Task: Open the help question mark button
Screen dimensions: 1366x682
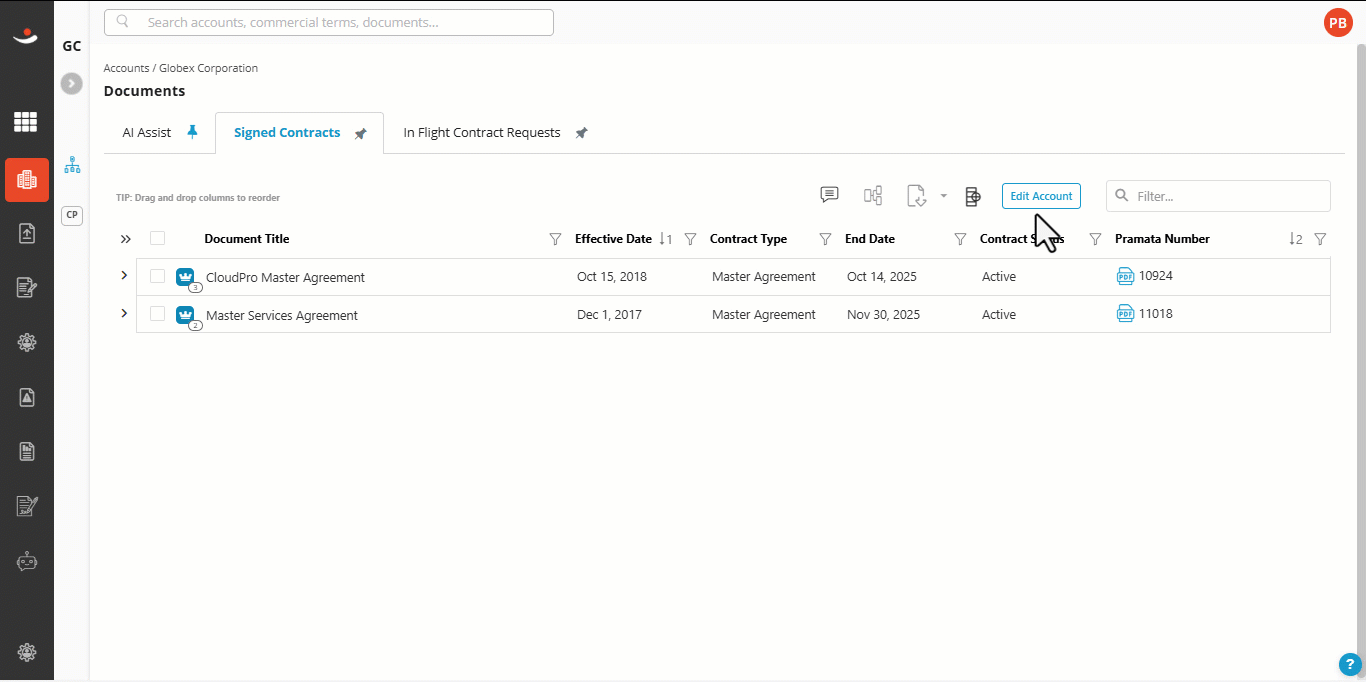Action: 1349,664
